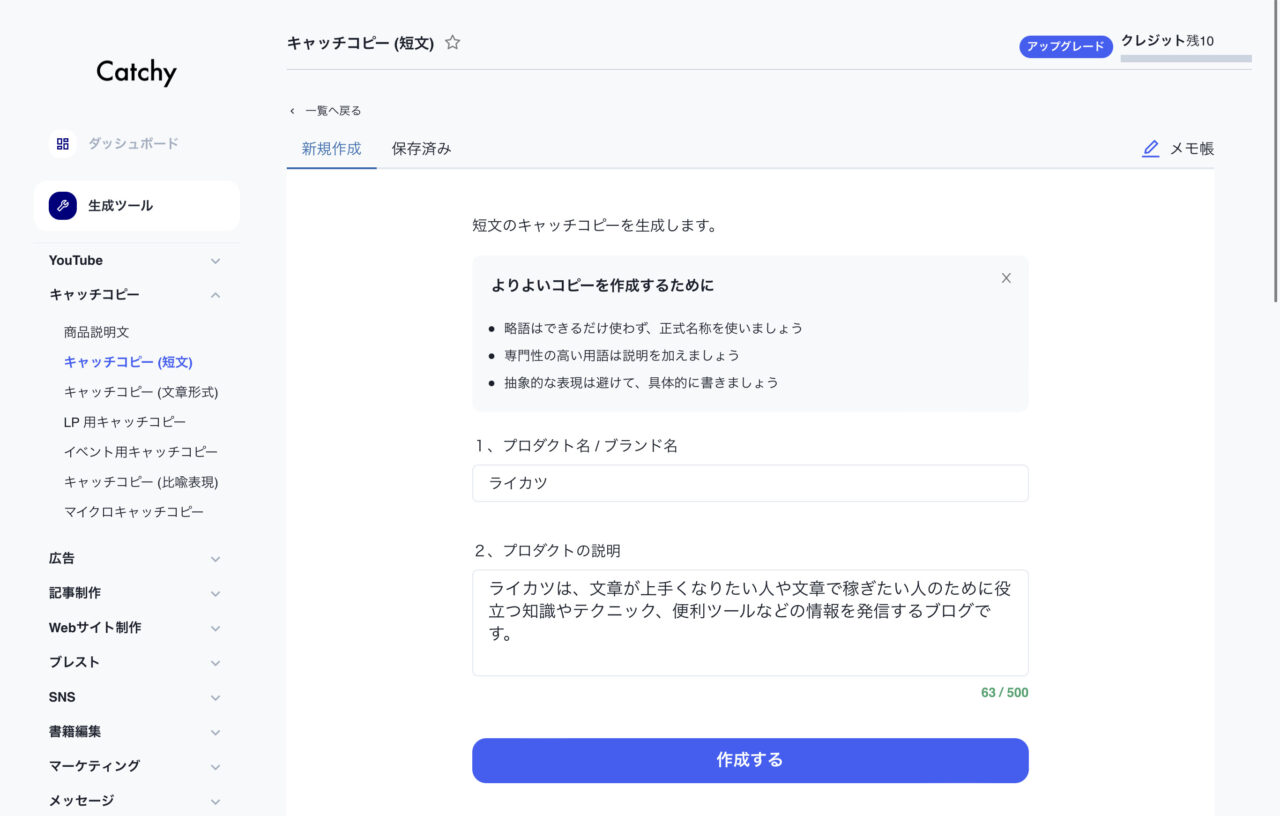Expand the 広告 category
This screenshot has width=1280, height=816.
pos(215,559)
